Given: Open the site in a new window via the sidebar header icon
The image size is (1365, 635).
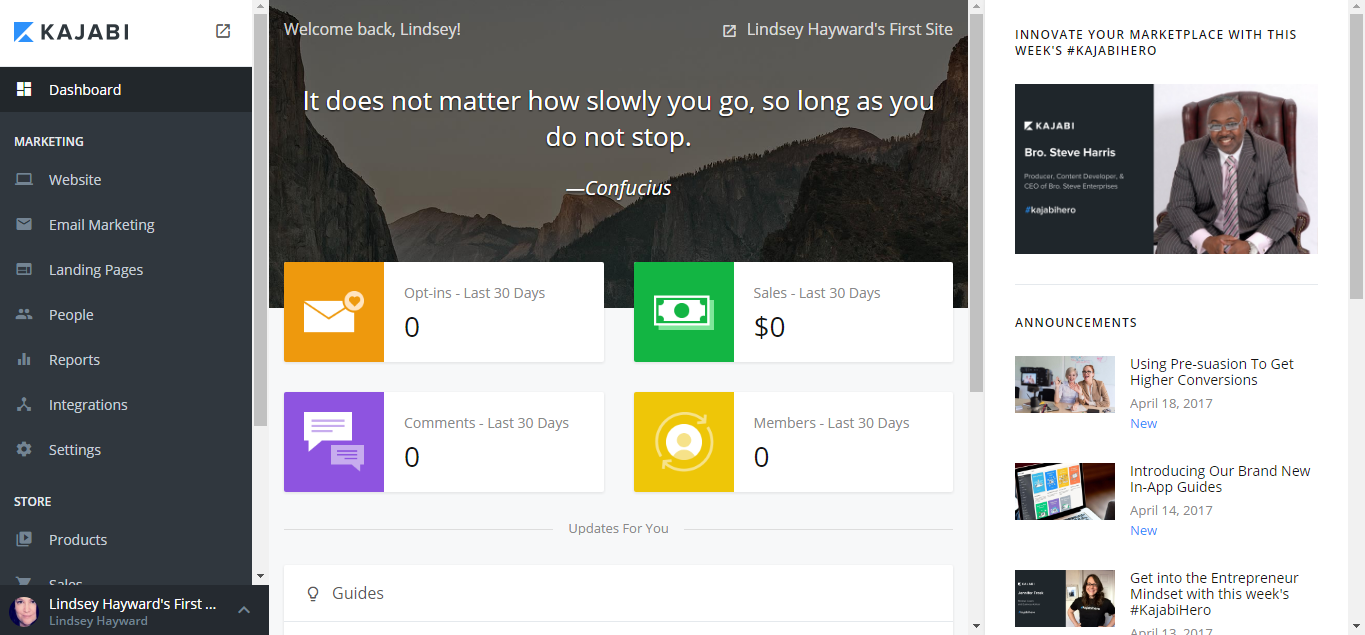Looking at the screenshot, I should [223, 31].
